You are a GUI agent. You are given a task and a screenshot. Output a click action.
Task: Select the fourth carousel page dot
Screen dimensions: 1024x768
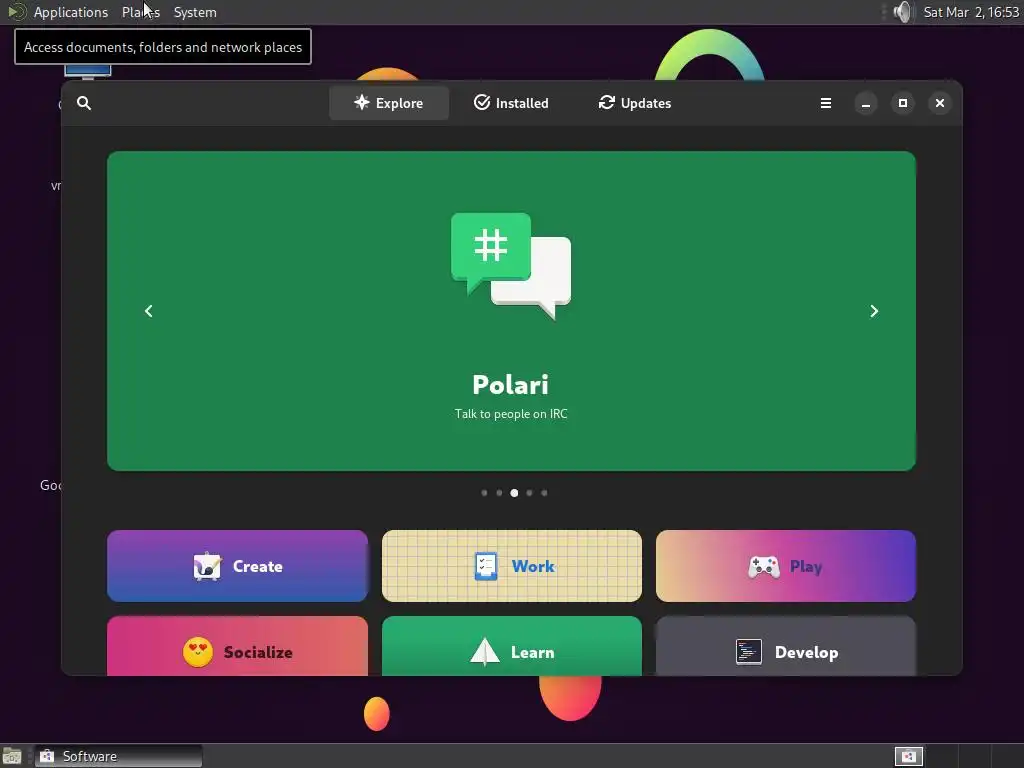(x=530, y=493)
